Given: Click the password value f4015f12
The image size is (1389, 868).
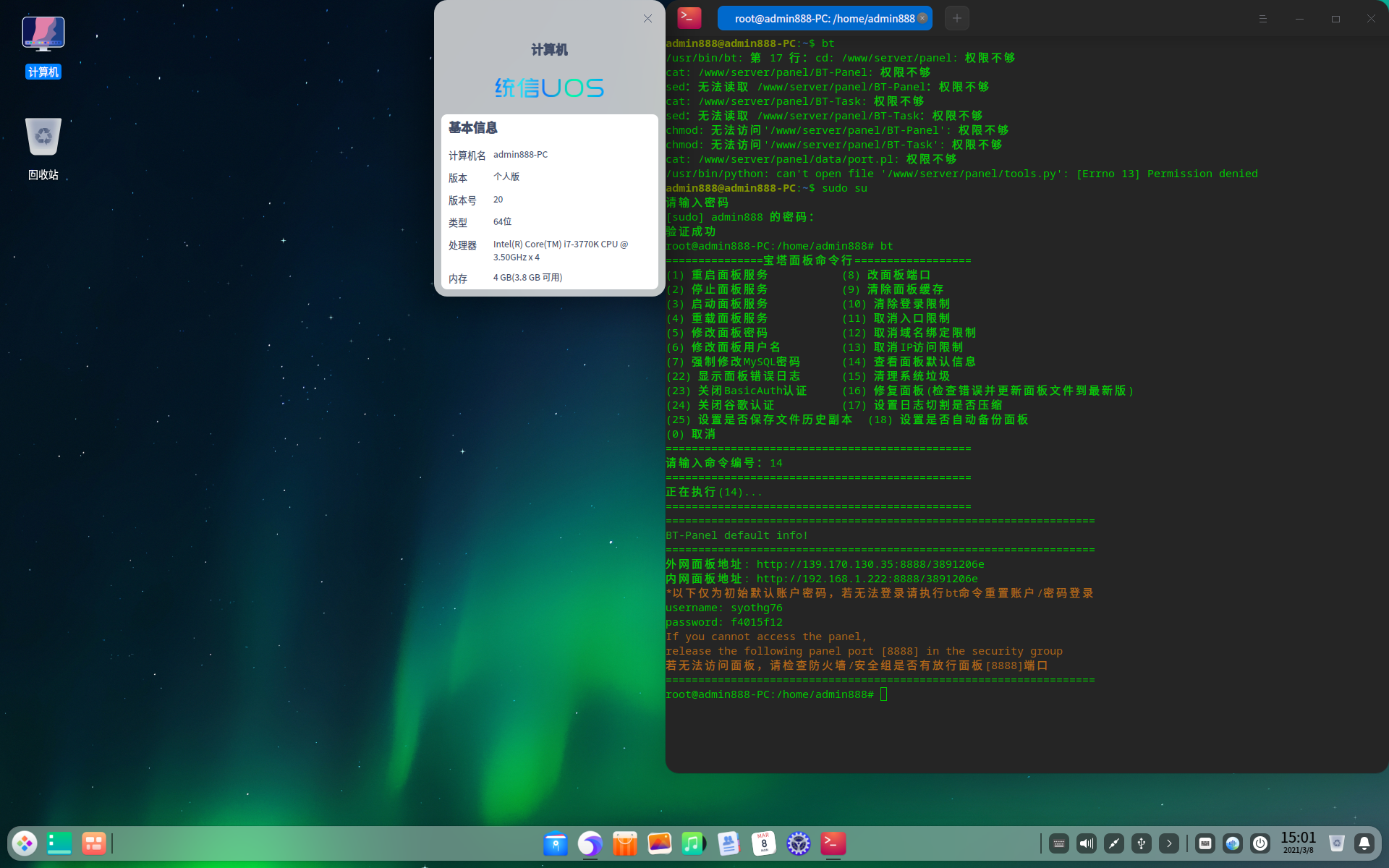Looking at the screenshot, I should tap(756, 622).
